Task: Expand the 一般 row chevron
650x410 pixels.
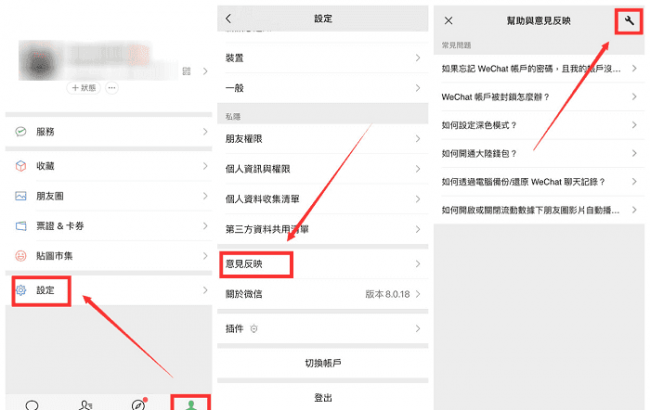Action: click(x=418, y=88)
